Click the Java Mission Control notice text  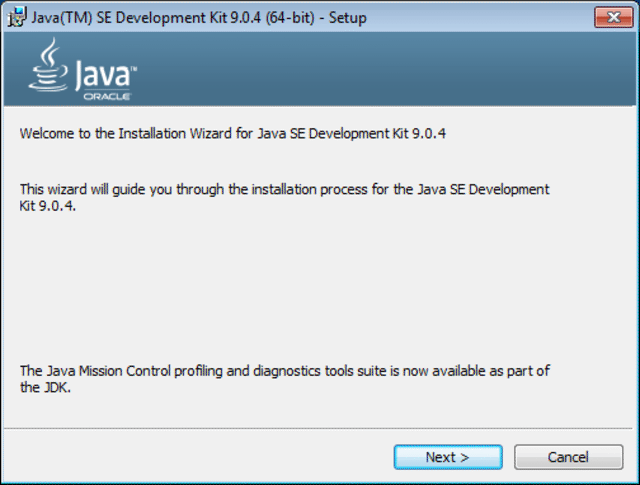284,379
